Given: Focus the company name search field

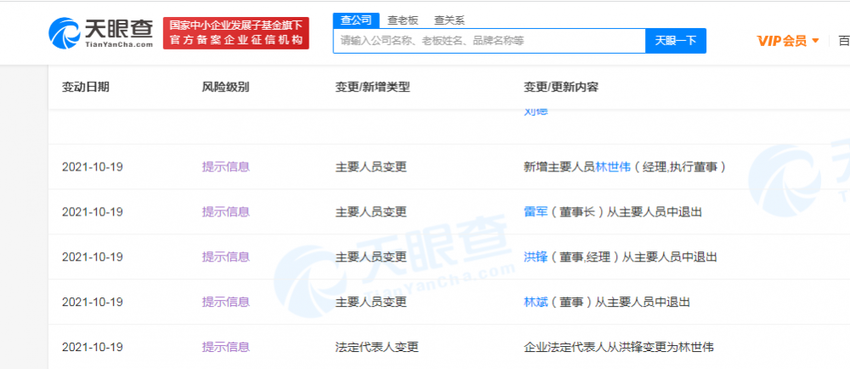Looking at the screenshot, I should pyautogui.click(x=489, y=41).
